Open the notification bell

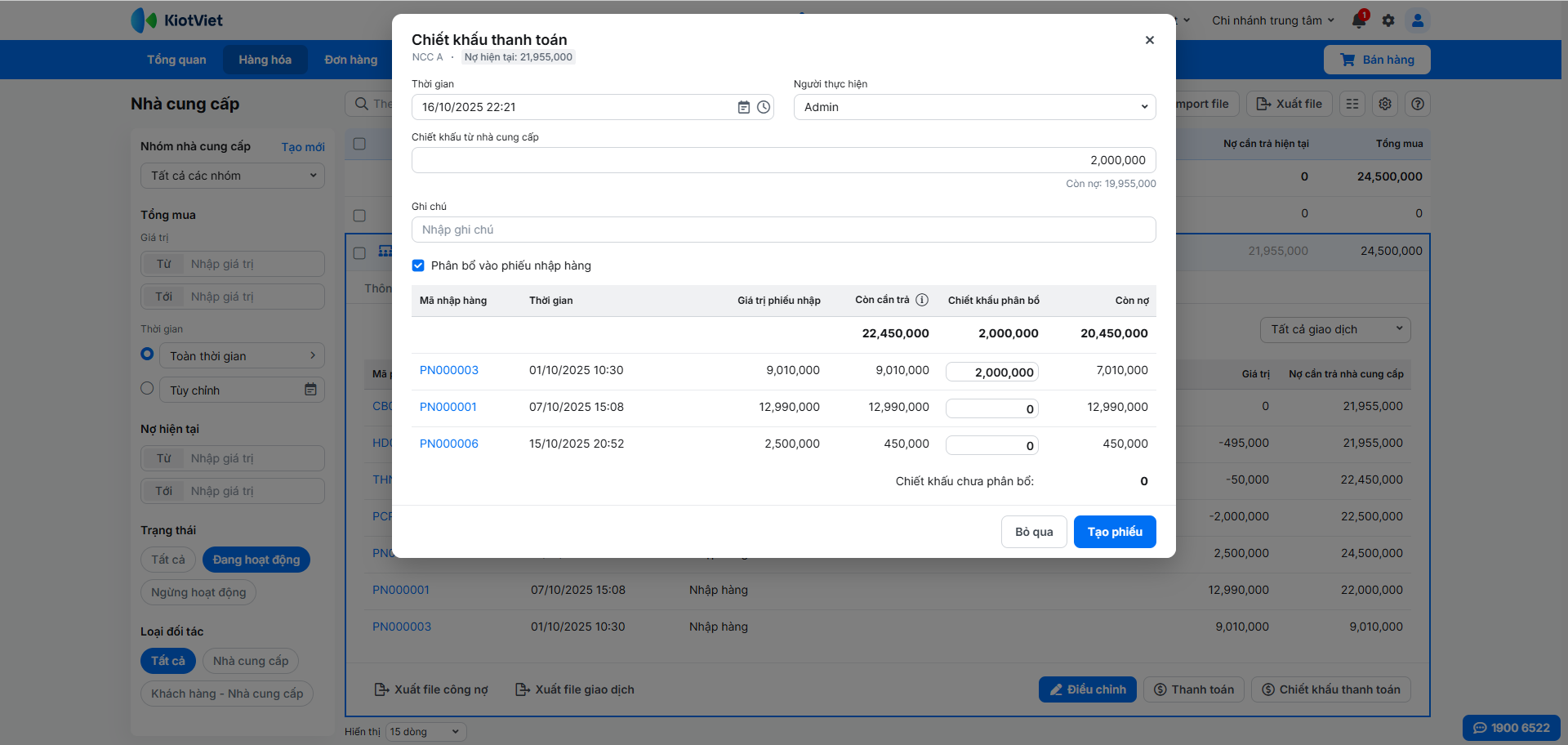(1359, 20)
